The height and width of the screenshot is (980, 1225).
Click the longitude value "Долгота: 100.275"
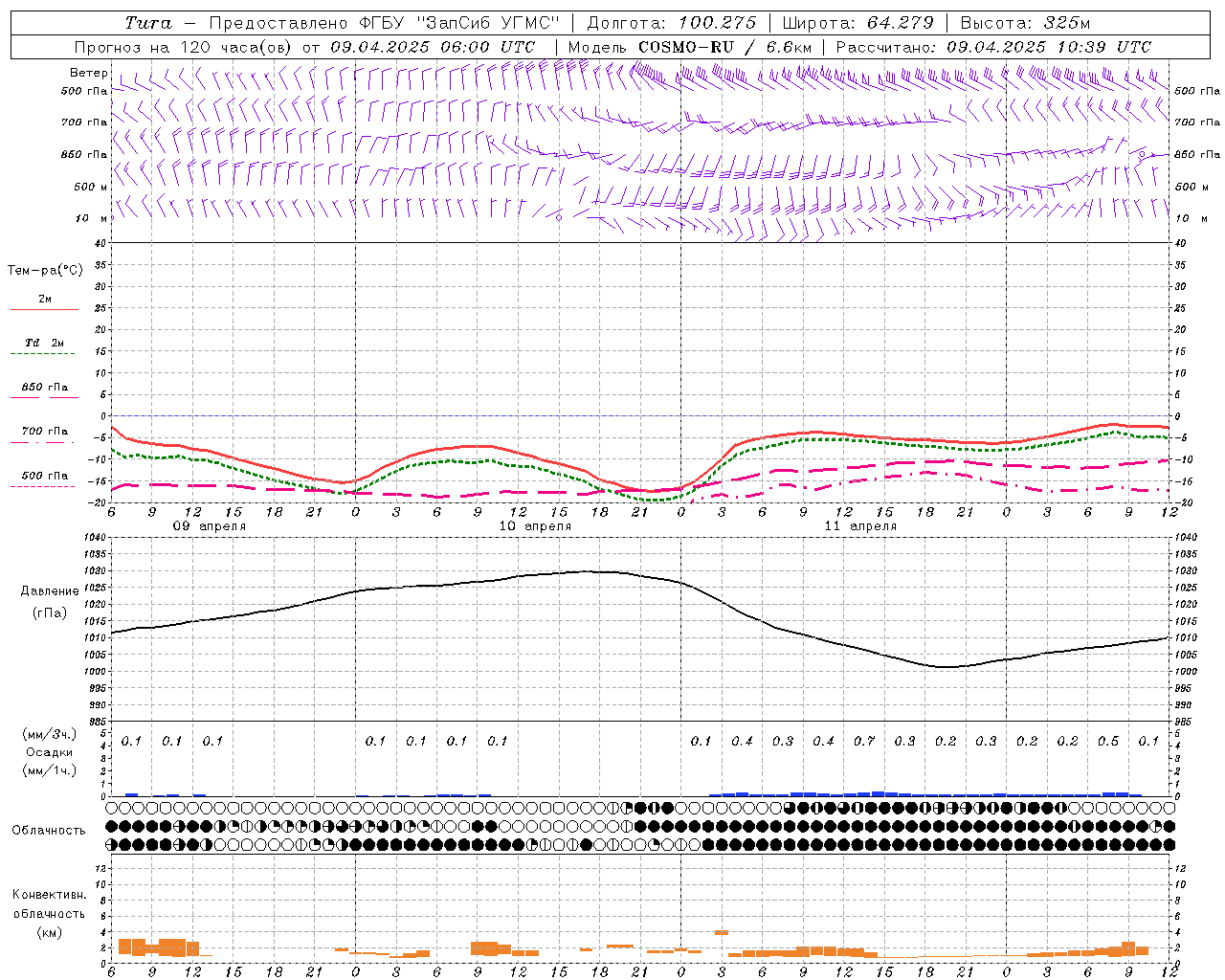click(671, 23)
